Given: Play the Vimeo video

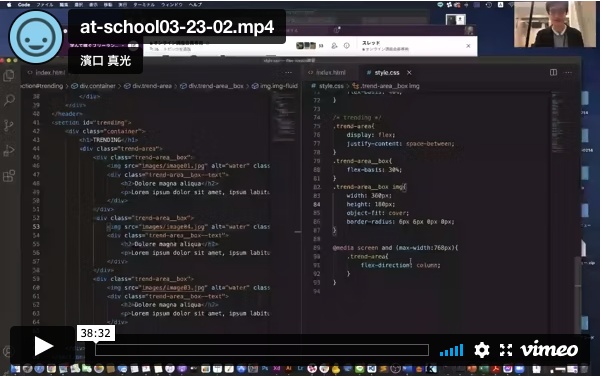Looking at the screenshot, I should [43, 346].
